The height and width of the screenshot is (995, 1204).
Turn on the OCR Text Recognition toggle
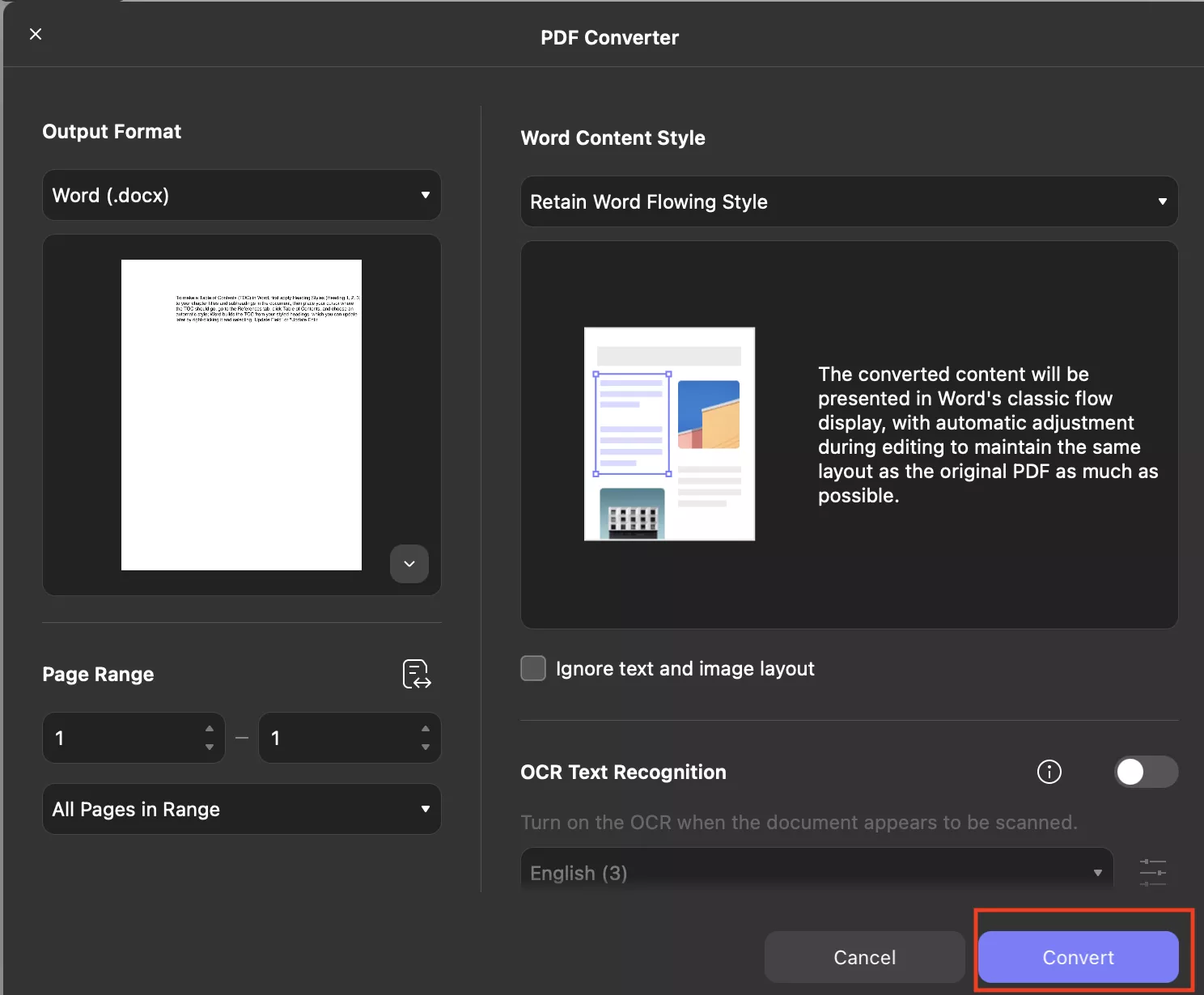(x=1145, y=772)
